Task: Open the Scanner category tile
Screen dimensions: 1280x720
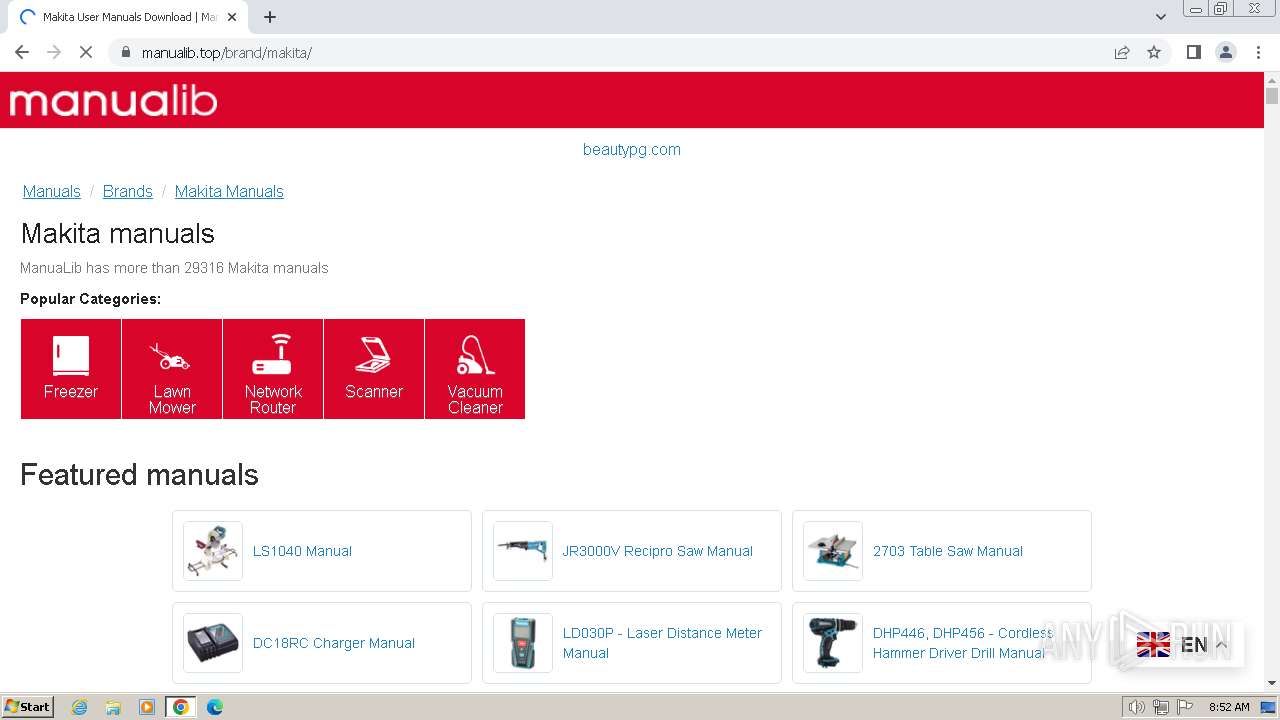Action: [374, 369]
